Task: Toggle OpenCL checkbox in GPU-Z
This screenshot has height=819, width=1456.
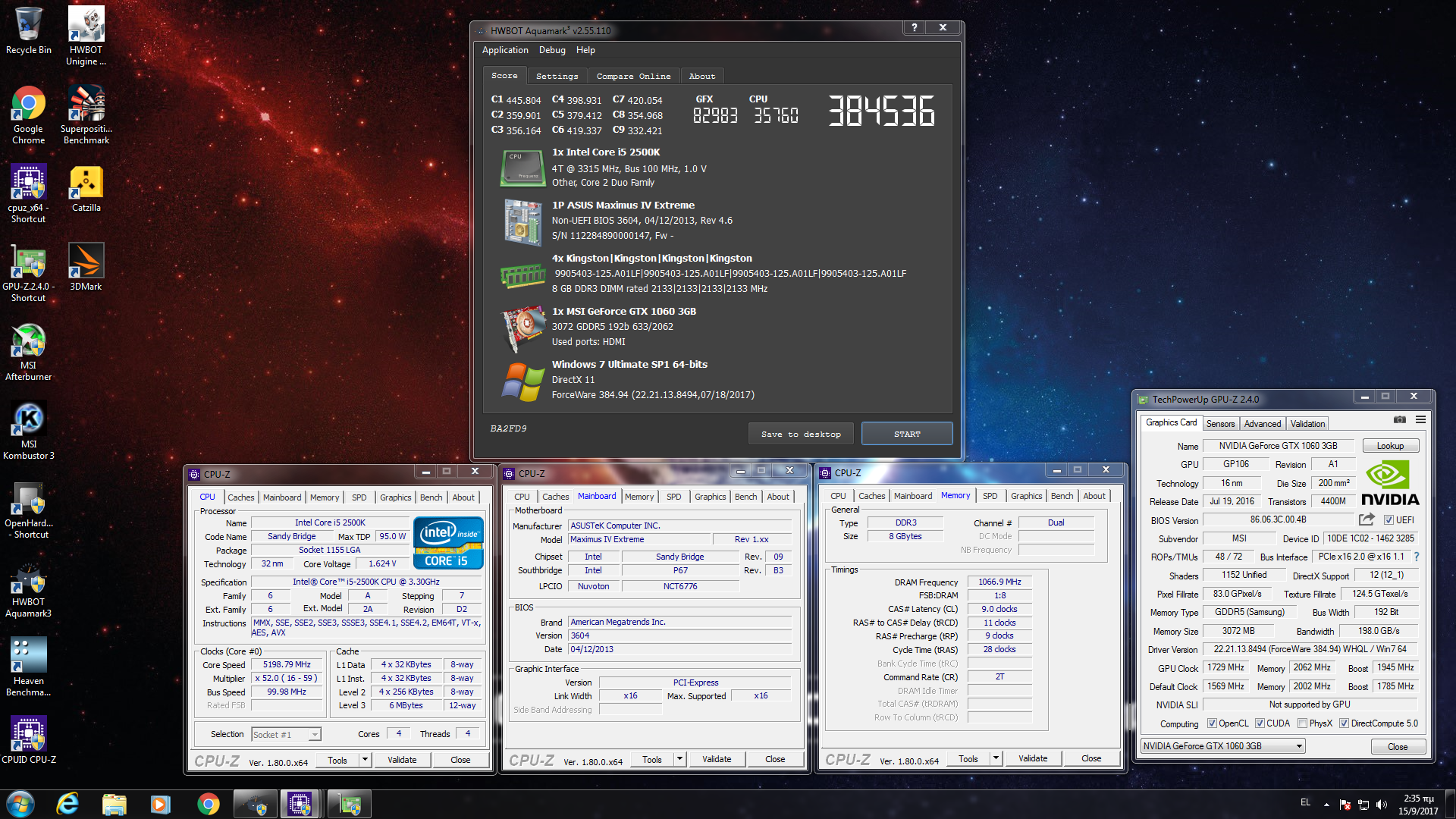Action: [1211, 723]
